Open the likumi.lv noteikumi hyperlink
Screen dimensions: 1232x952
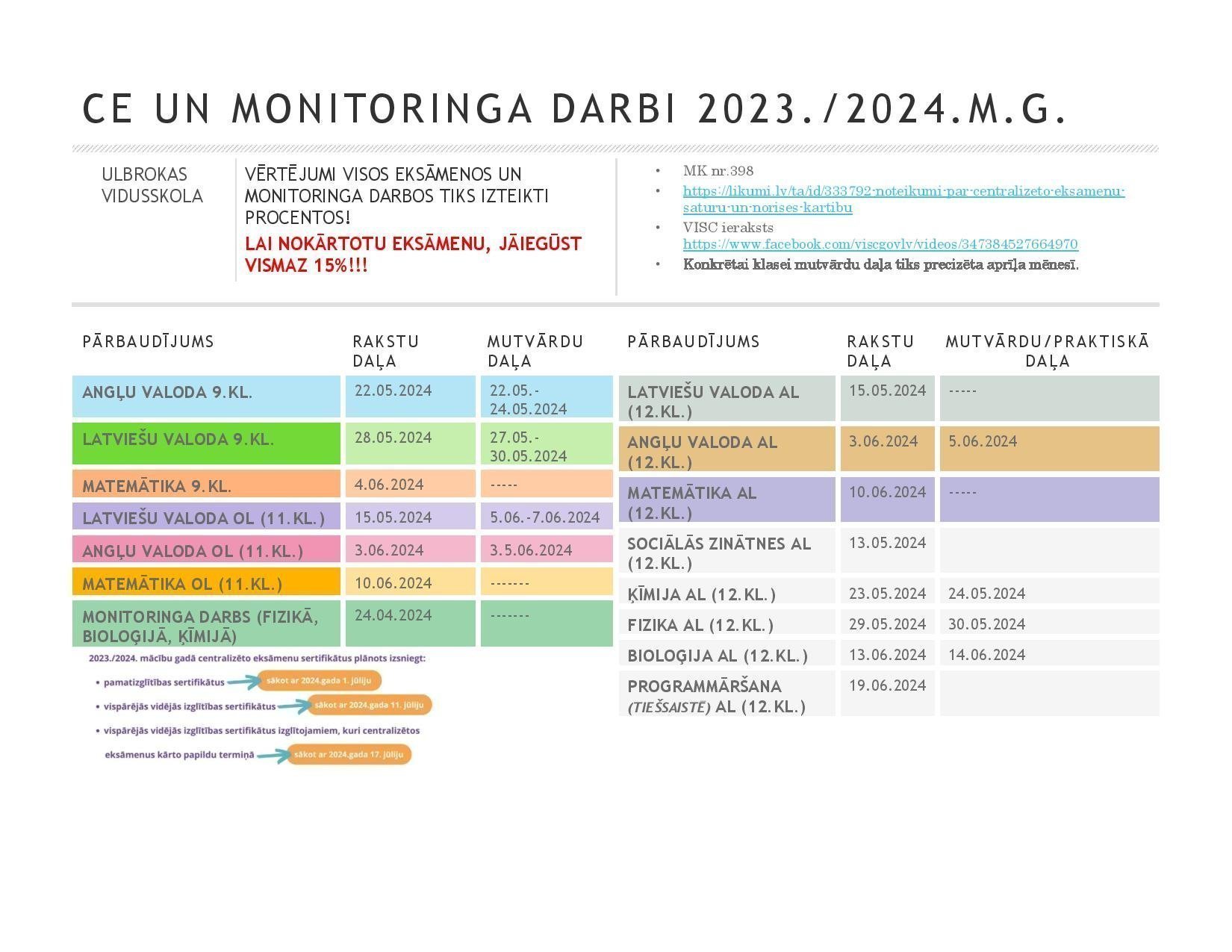click(x=903, y=199)
